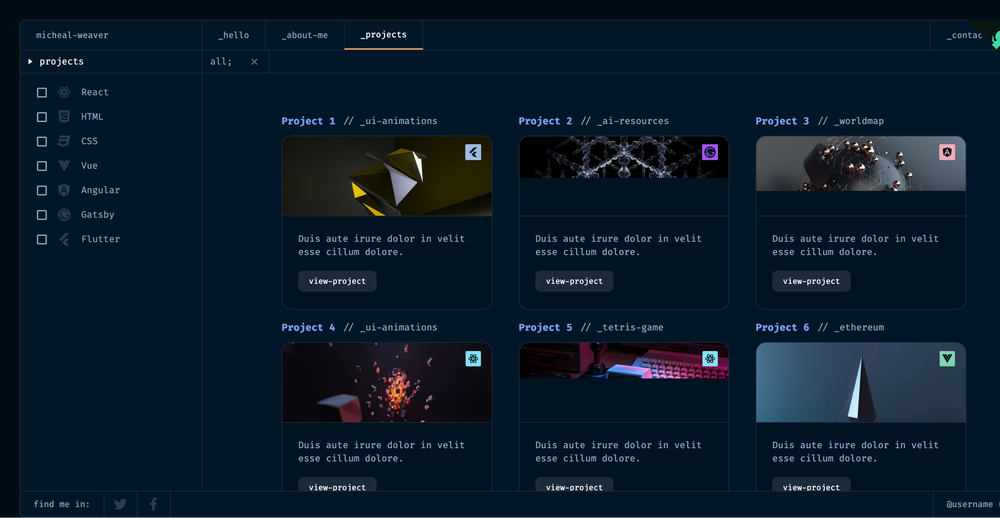The width and height of the screenshot is (1000, 518).
Task: Check the HTML filter checkbox
Action: click(x=41, y=117)
